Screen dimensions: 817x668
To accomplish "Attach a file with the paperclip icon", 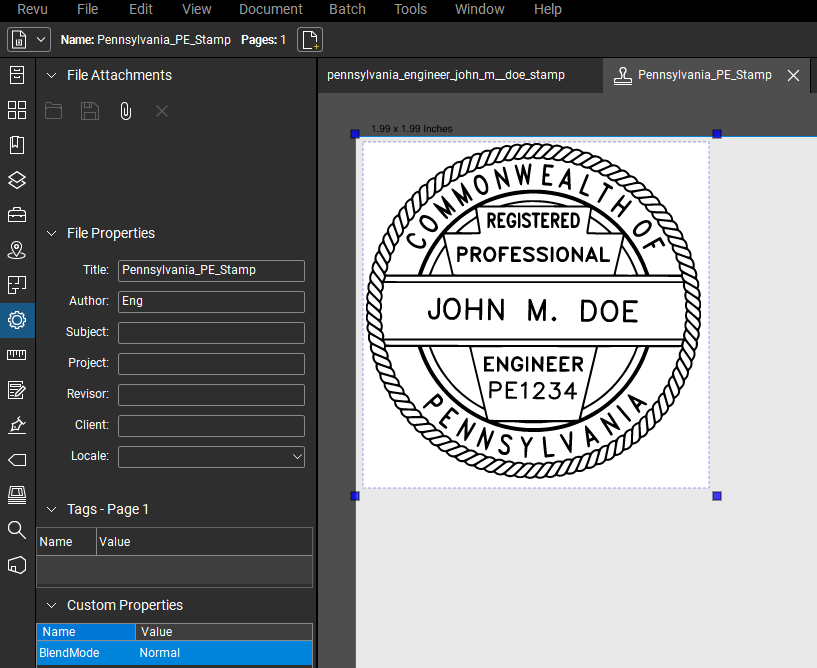I will coord(125,111).
